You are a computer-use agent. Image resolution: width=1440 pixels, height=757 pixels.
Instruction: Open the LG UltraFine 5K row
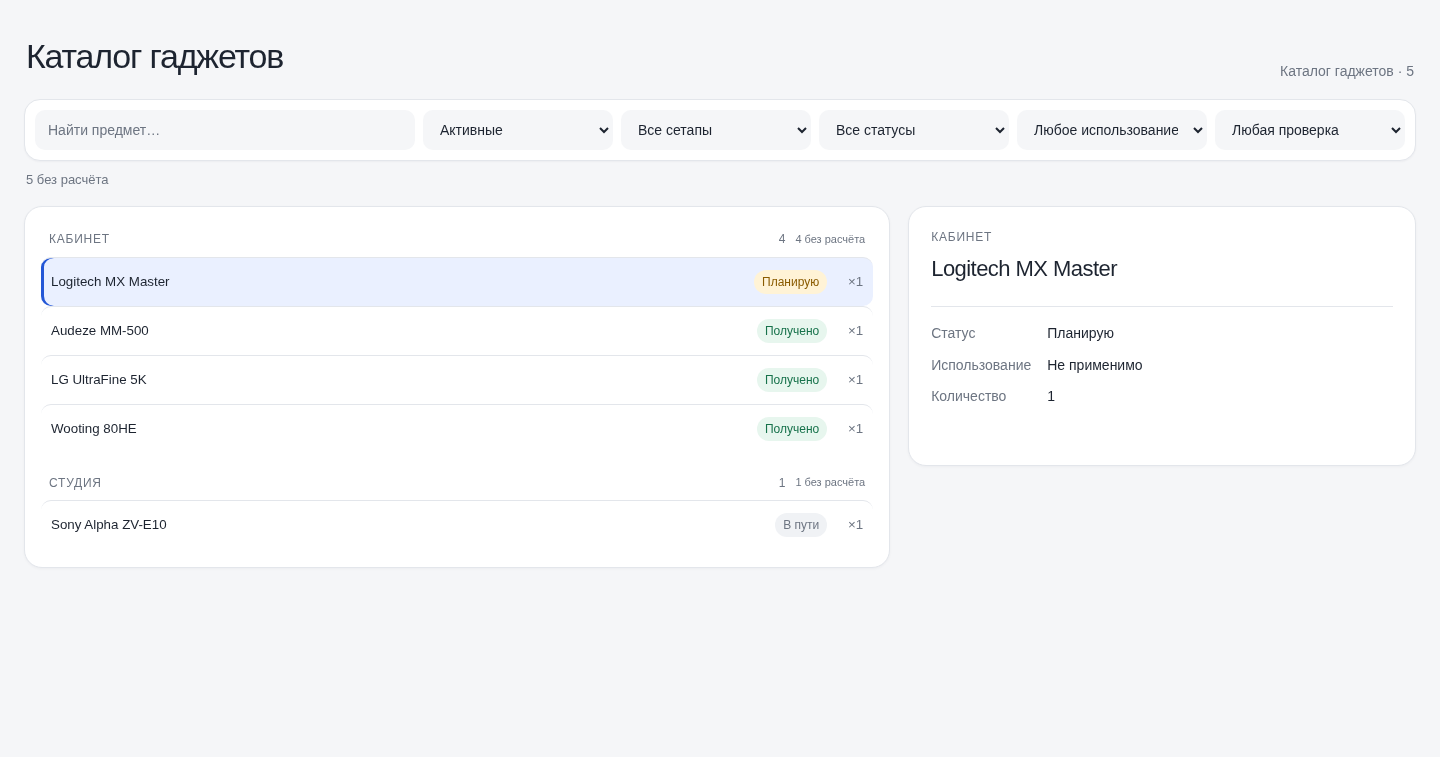457,380
